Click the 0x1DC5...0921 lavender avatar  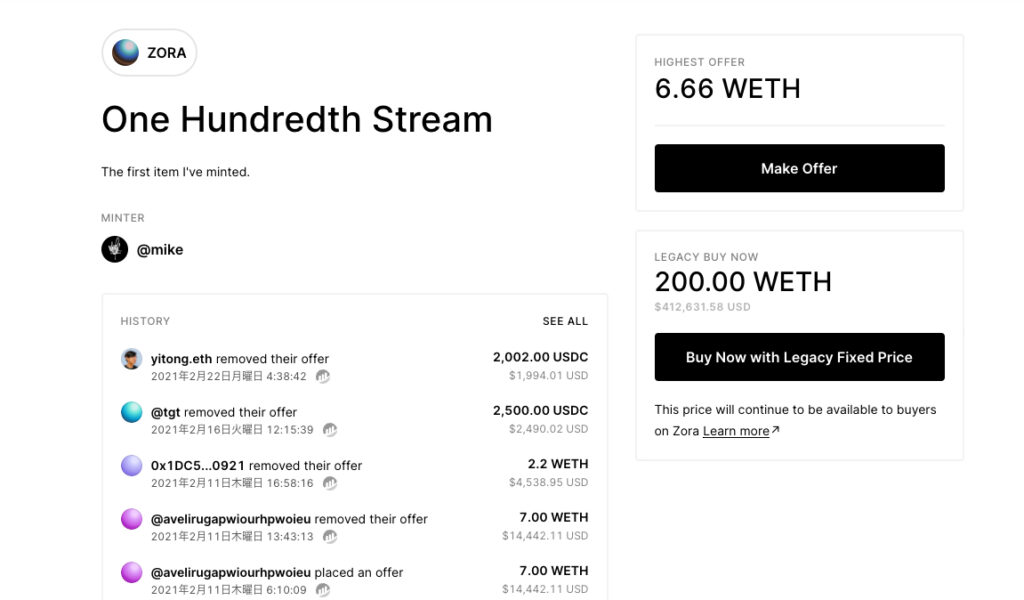131,466
